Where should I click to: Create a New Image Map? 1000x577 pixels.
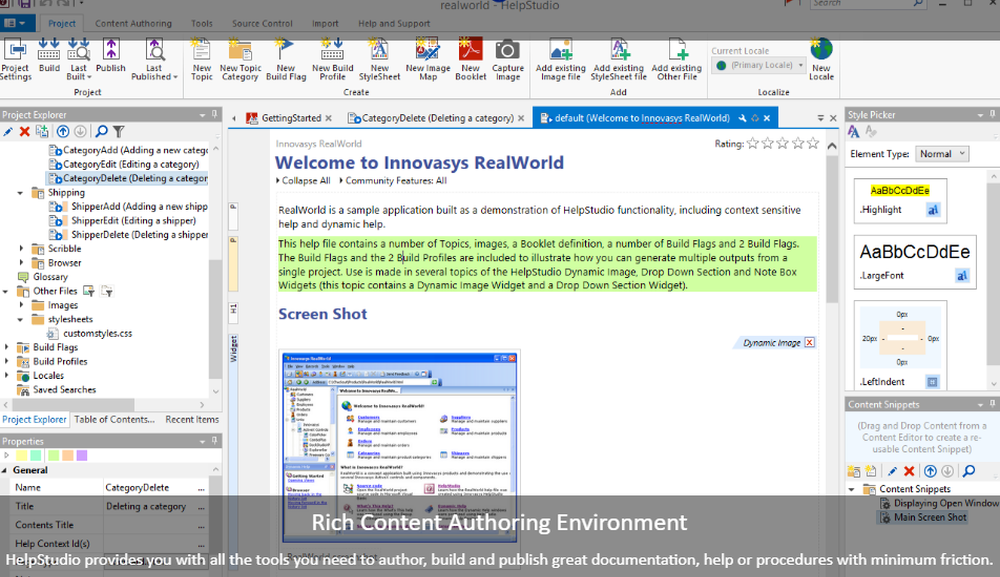428,59
